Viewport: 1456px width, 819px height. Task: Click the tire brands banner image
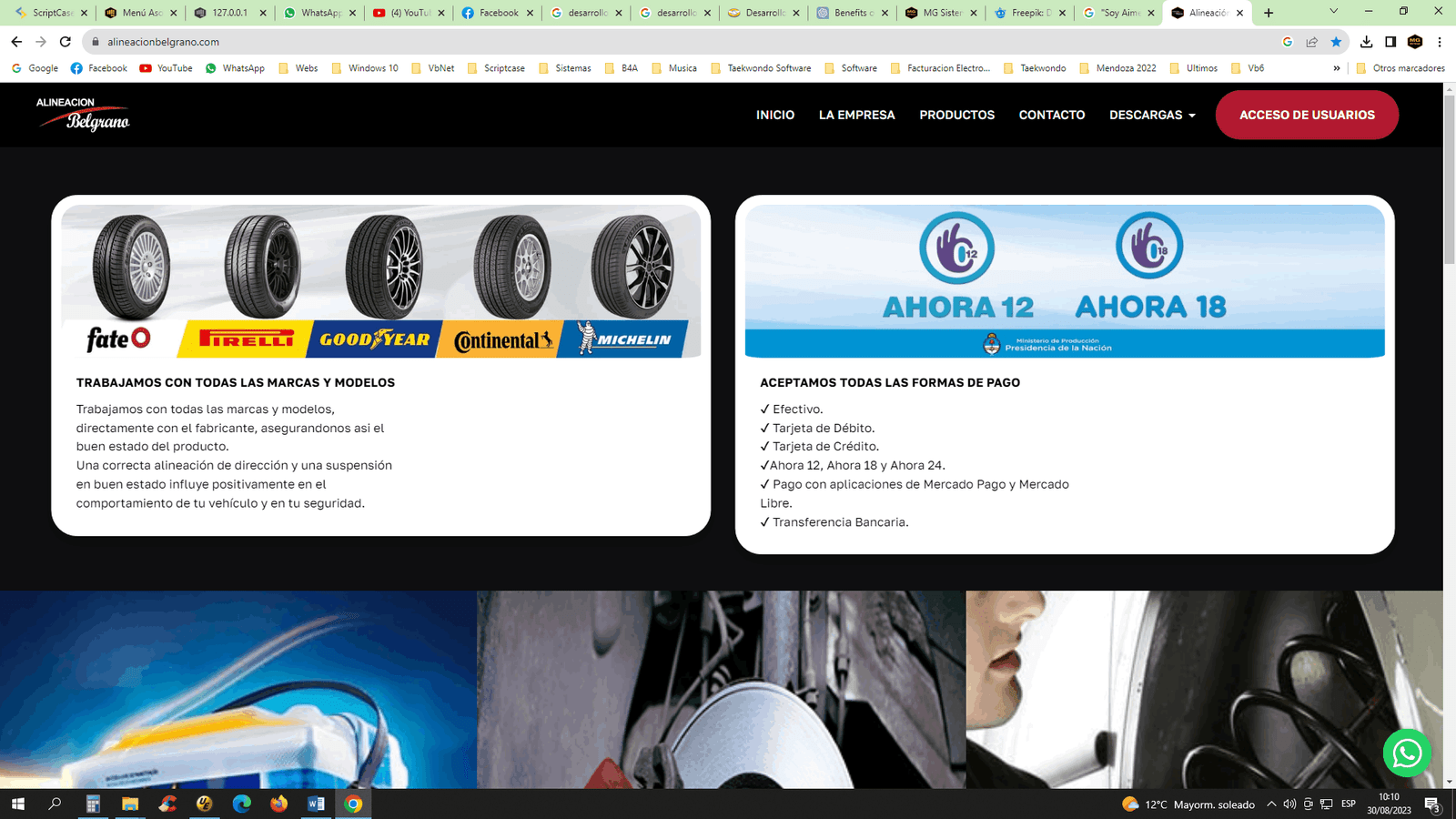[x=381, y=281]
